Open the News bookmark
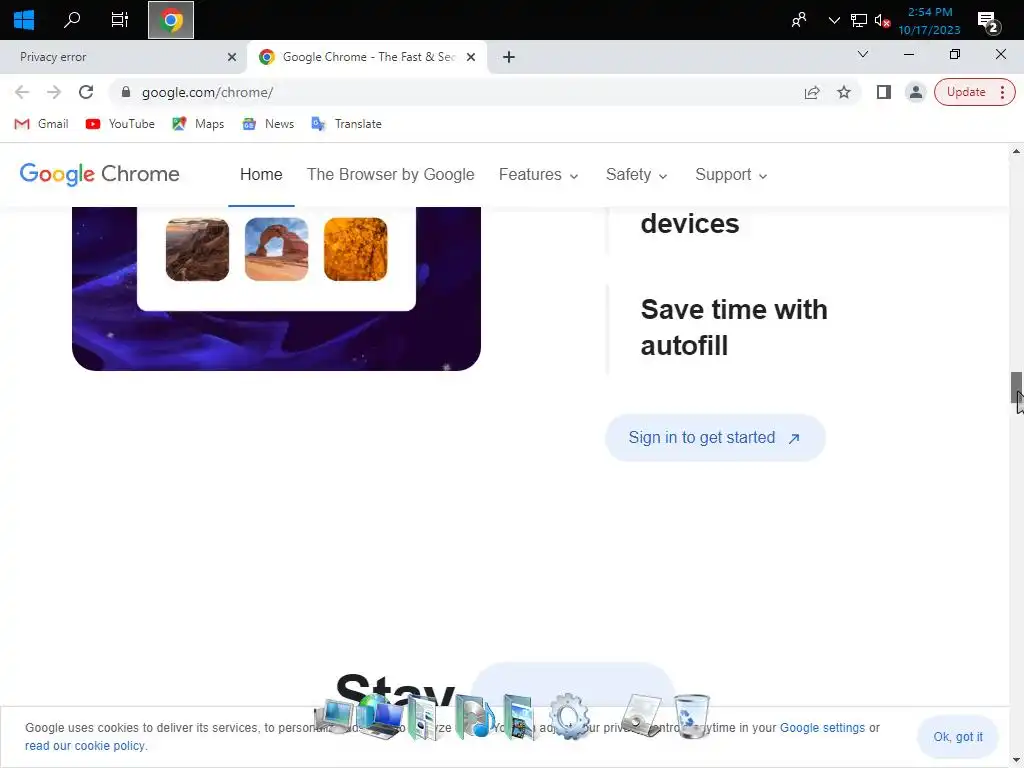 pos(268,123)
